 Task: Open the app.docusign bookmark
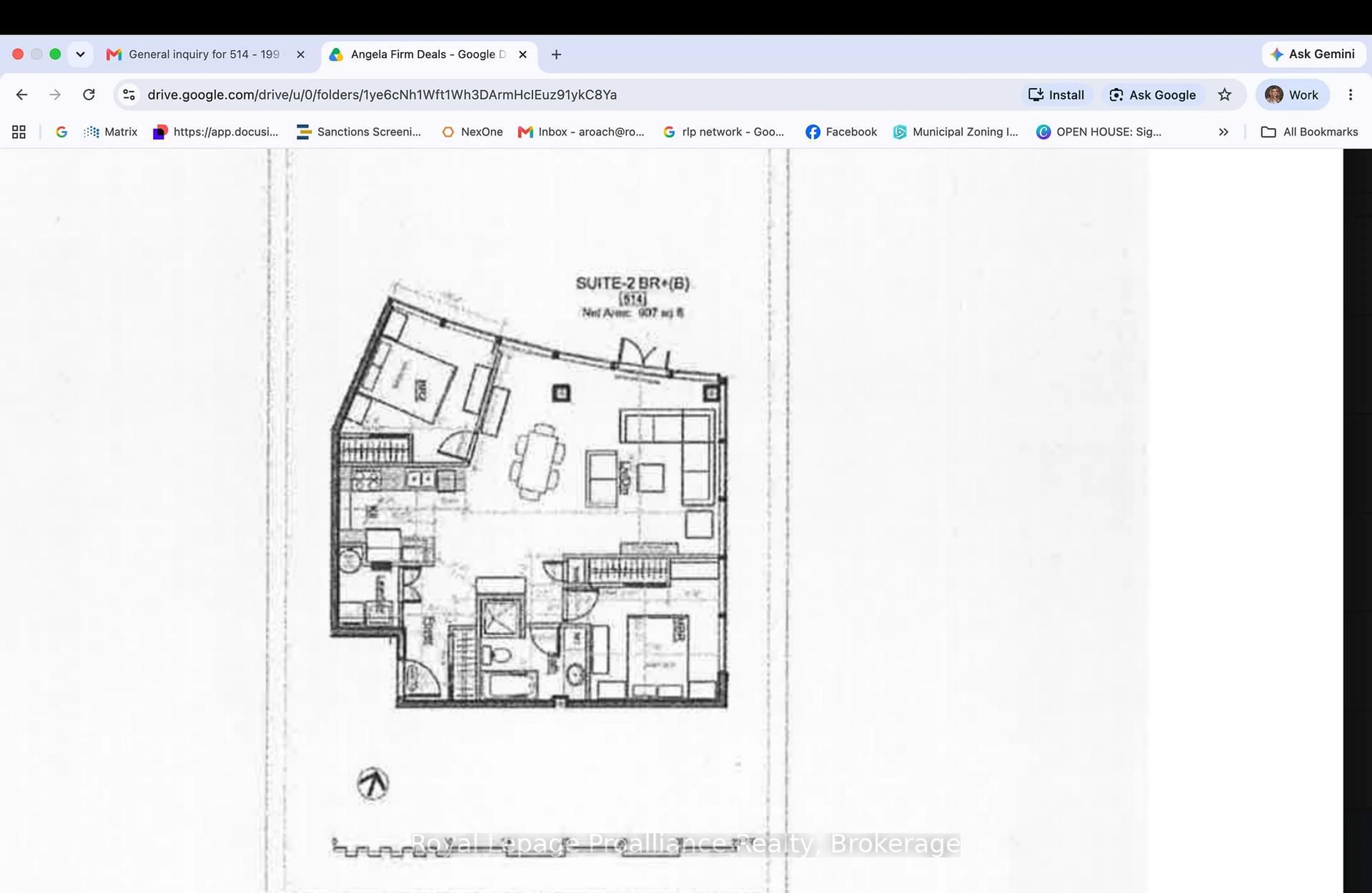pyautogui.click(x=215, y=132)
